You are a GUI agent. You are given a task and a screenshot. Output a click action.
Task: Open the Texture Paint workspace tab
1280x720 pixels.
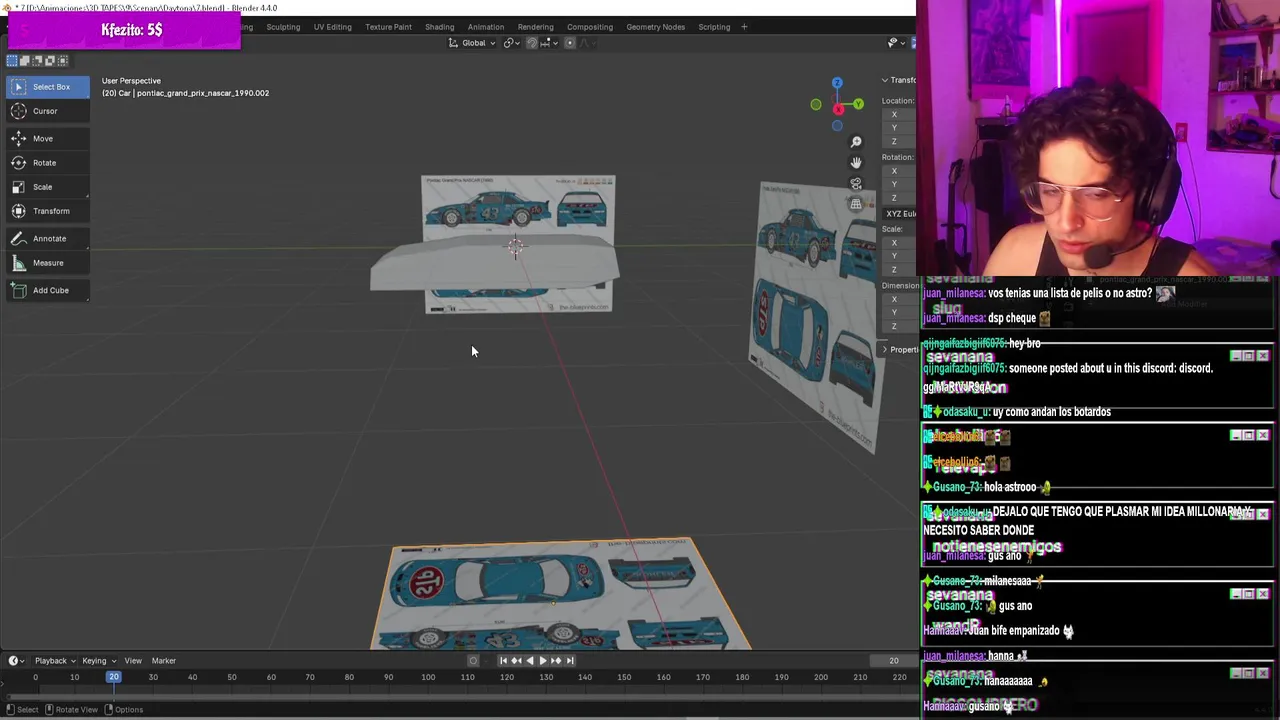click(x=388, y=27)
